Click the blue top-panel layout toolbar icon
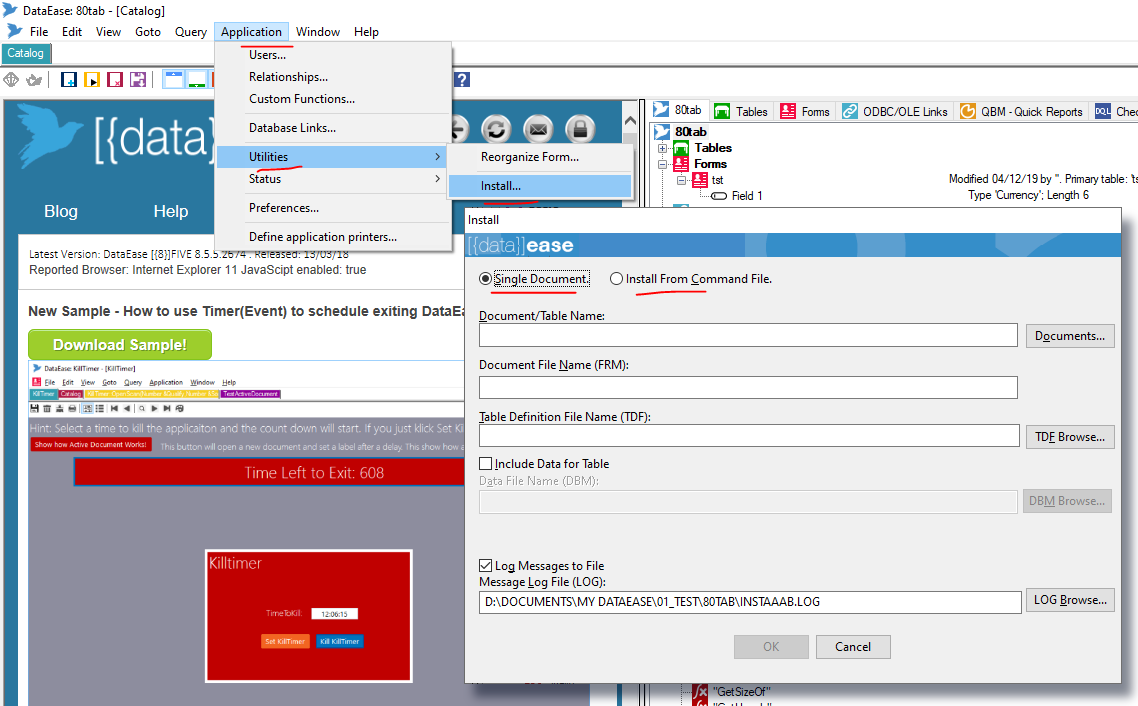This screenshot has height=706, width=1138. click(173, 80)
